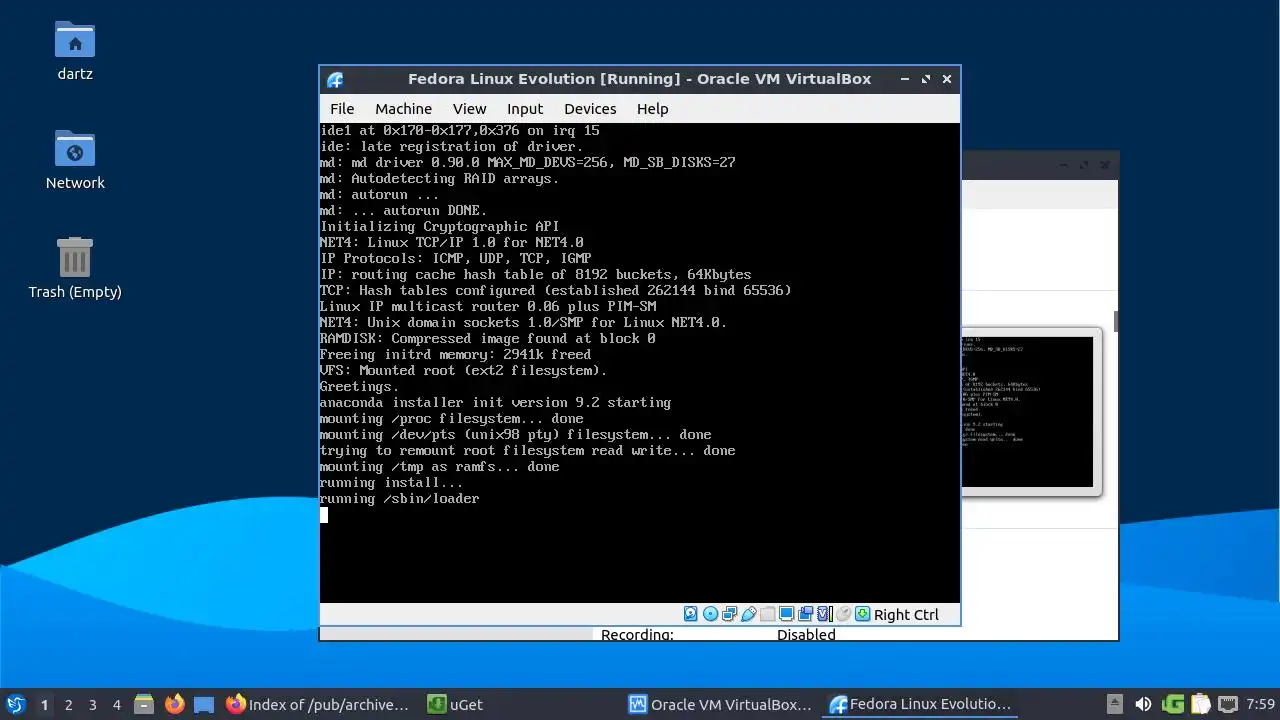
Task: Open the Machine menu
Action: 403,109
